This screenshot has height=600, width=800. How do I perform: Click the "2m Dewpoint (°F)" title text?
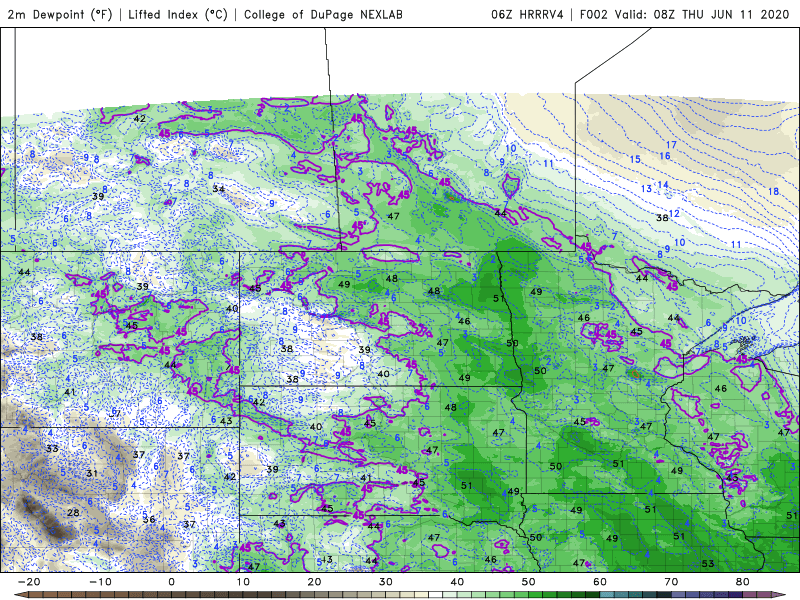(60, 14)
